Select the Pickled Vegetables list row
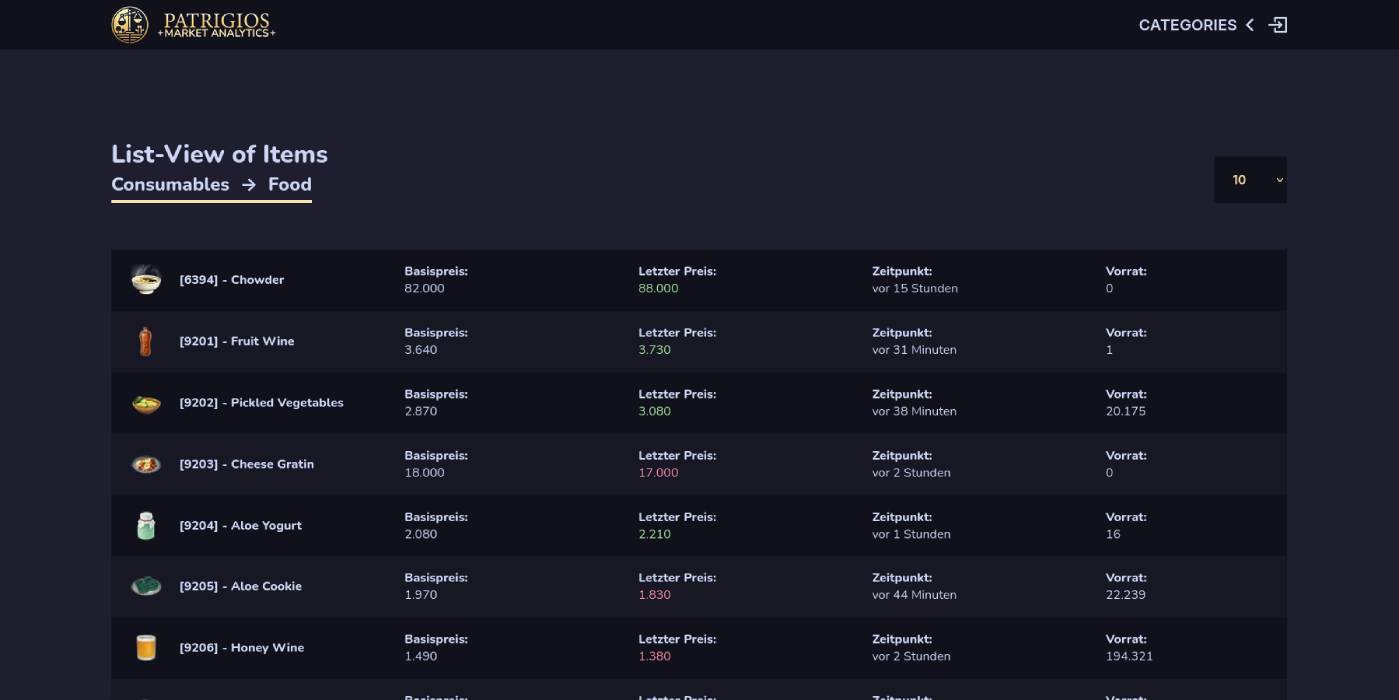The height and width of the screenshot is (700, 1399). (x=700, y=402)
